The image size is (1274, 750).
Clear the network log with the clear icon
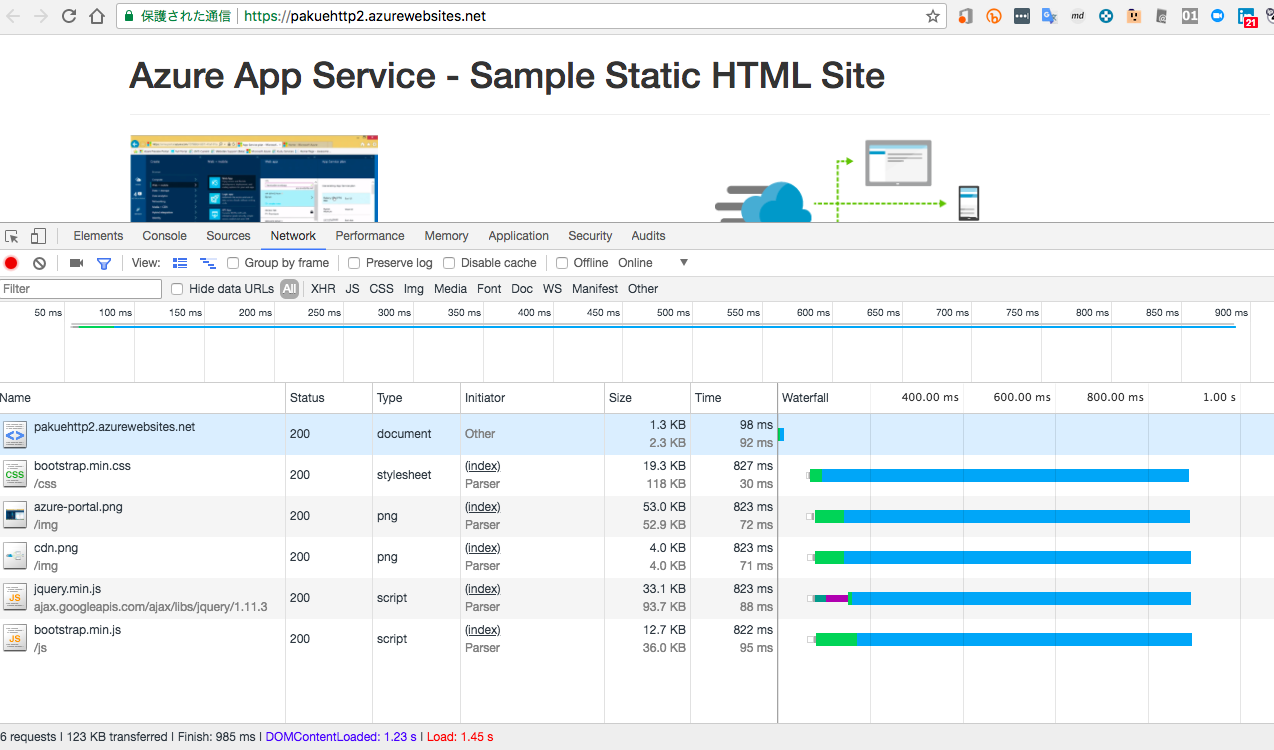[x=39, y=263]
